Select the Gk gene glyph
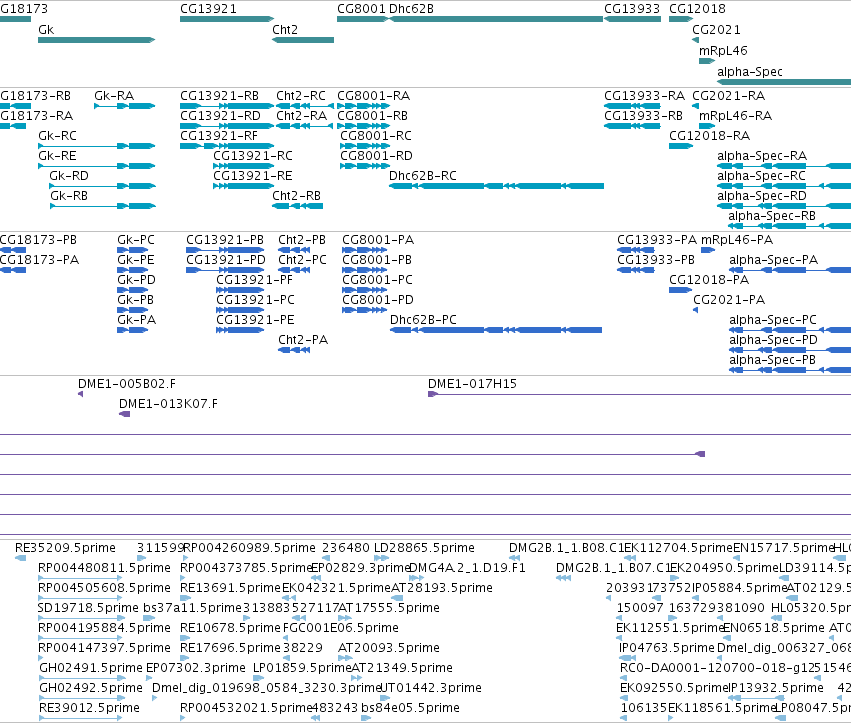The height and width of the screenshot is (723, 851). pos(97,40)
